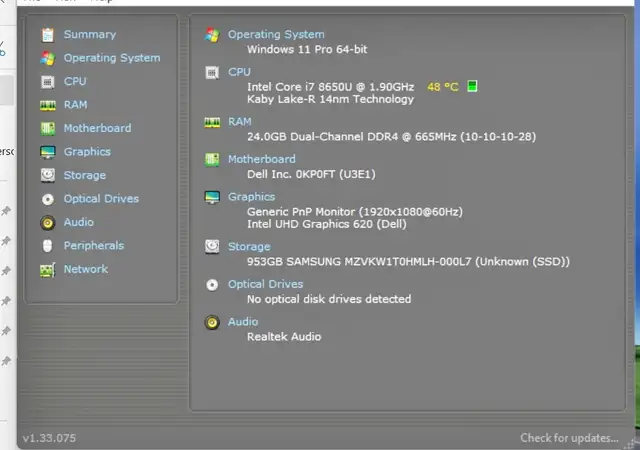Click the Check for updates link
Image resolution: width=640 pixels, height=450 pixels.
pyautogui.click(x=569, y=438)
